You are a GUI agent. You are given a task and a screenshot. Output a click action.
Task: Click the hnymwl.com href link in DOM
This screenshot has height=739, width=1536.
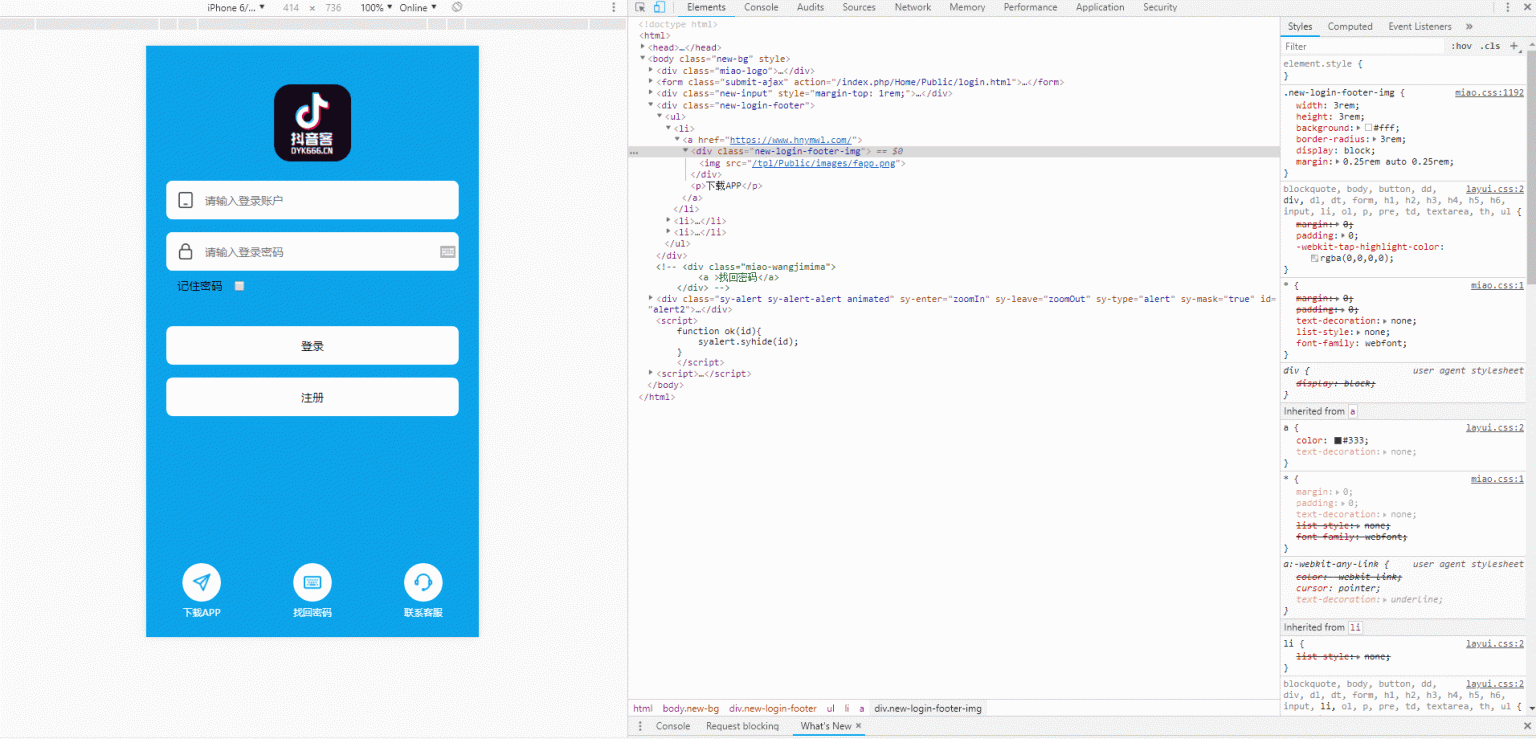click(789, 140)
